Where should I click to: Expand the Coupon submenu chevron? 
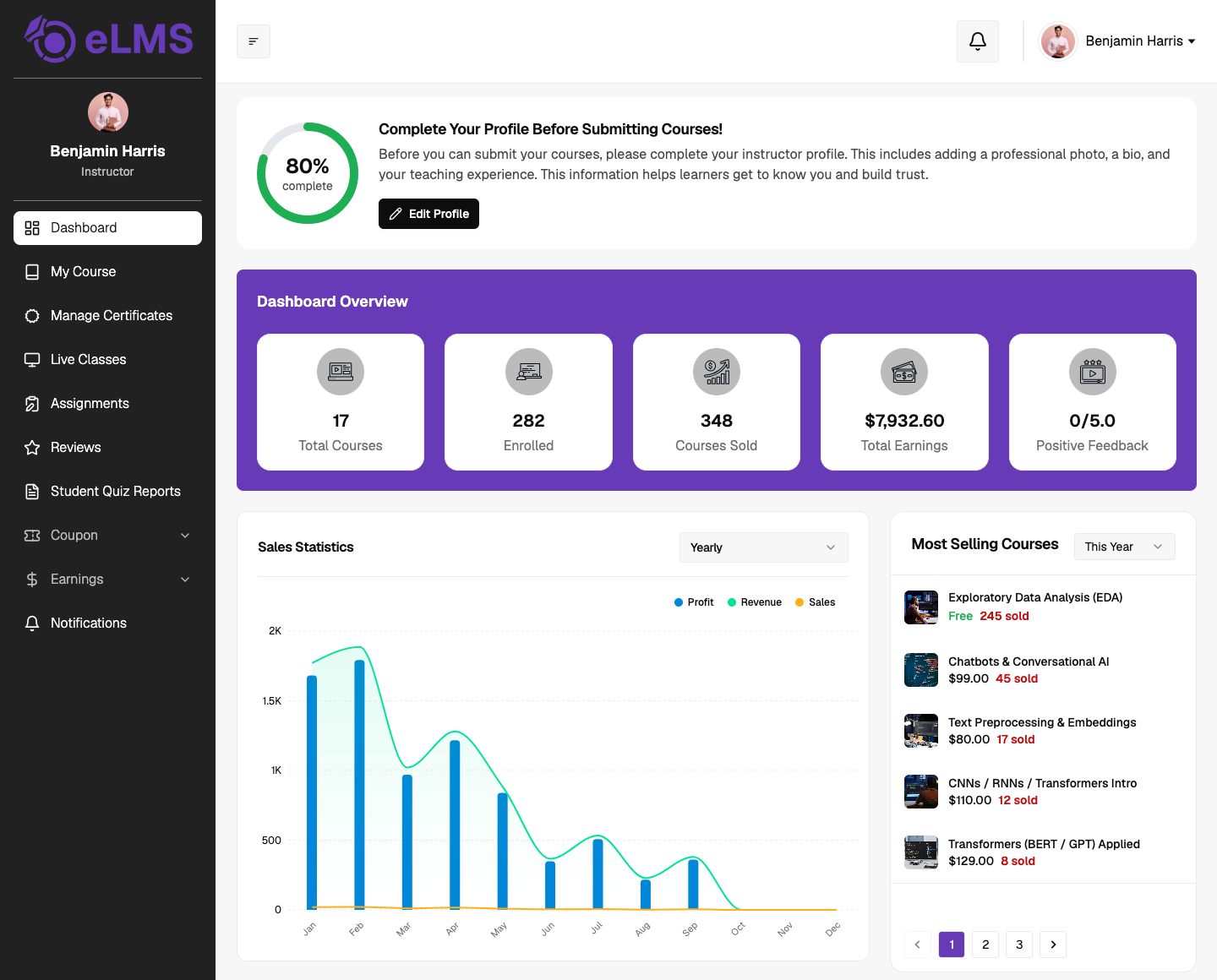[x=185, y=536]
